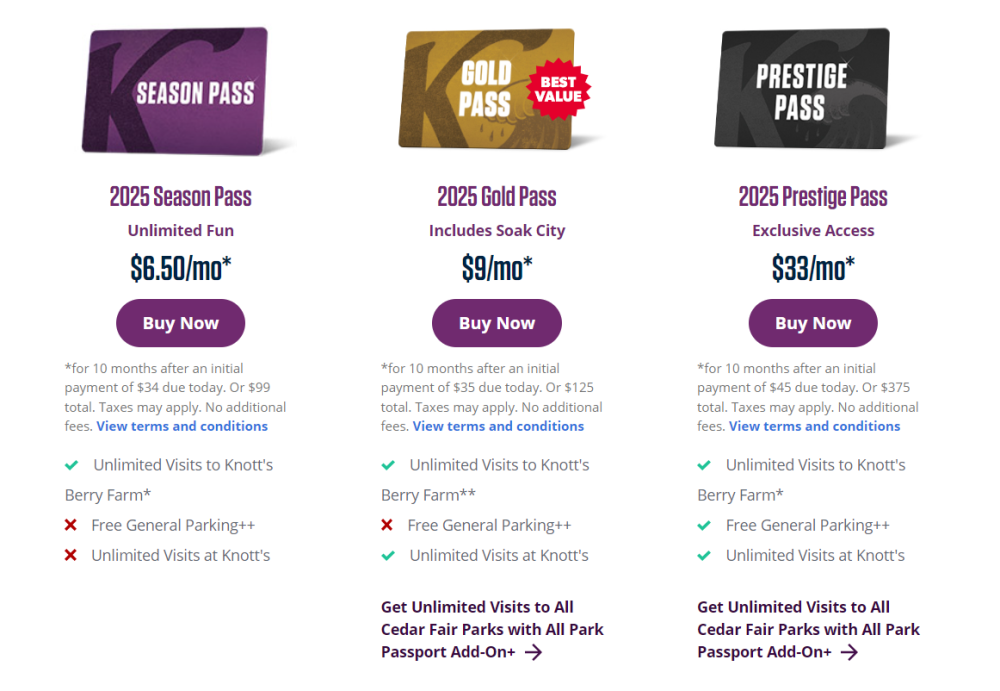Buy the 2025 Season Pass now
The width and height of the screenshot is (1000, 691).
coord(181,323)
